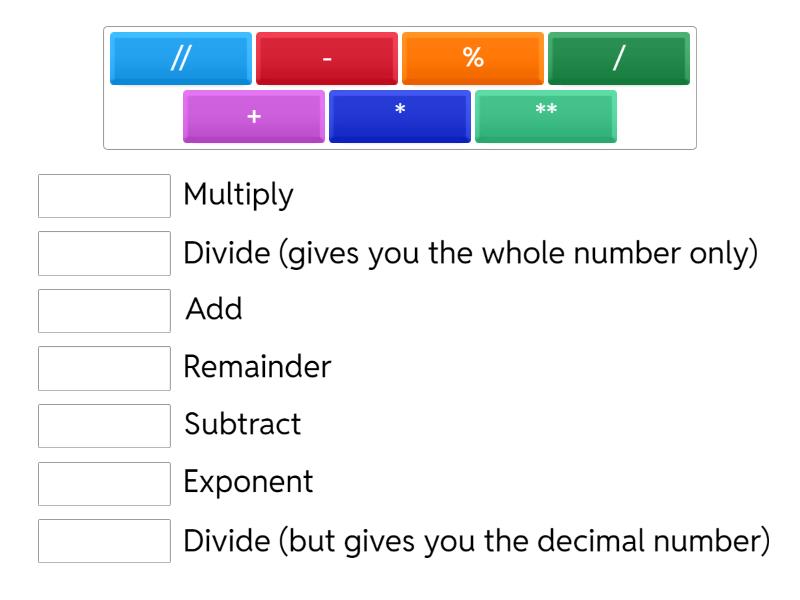Select answer box for decimal number division

104,540
